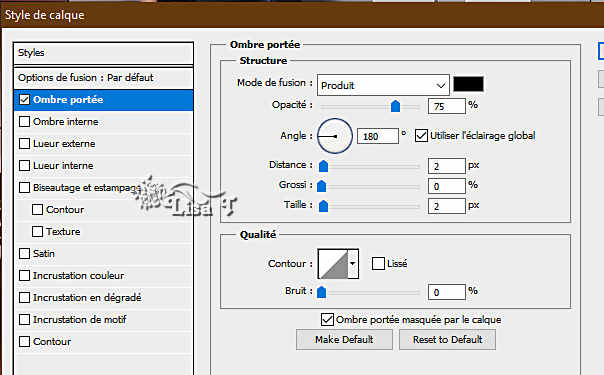Click the Angle value field showing 180
The height and width of the screenshot is (375, 604).
(x=378, y=136)
